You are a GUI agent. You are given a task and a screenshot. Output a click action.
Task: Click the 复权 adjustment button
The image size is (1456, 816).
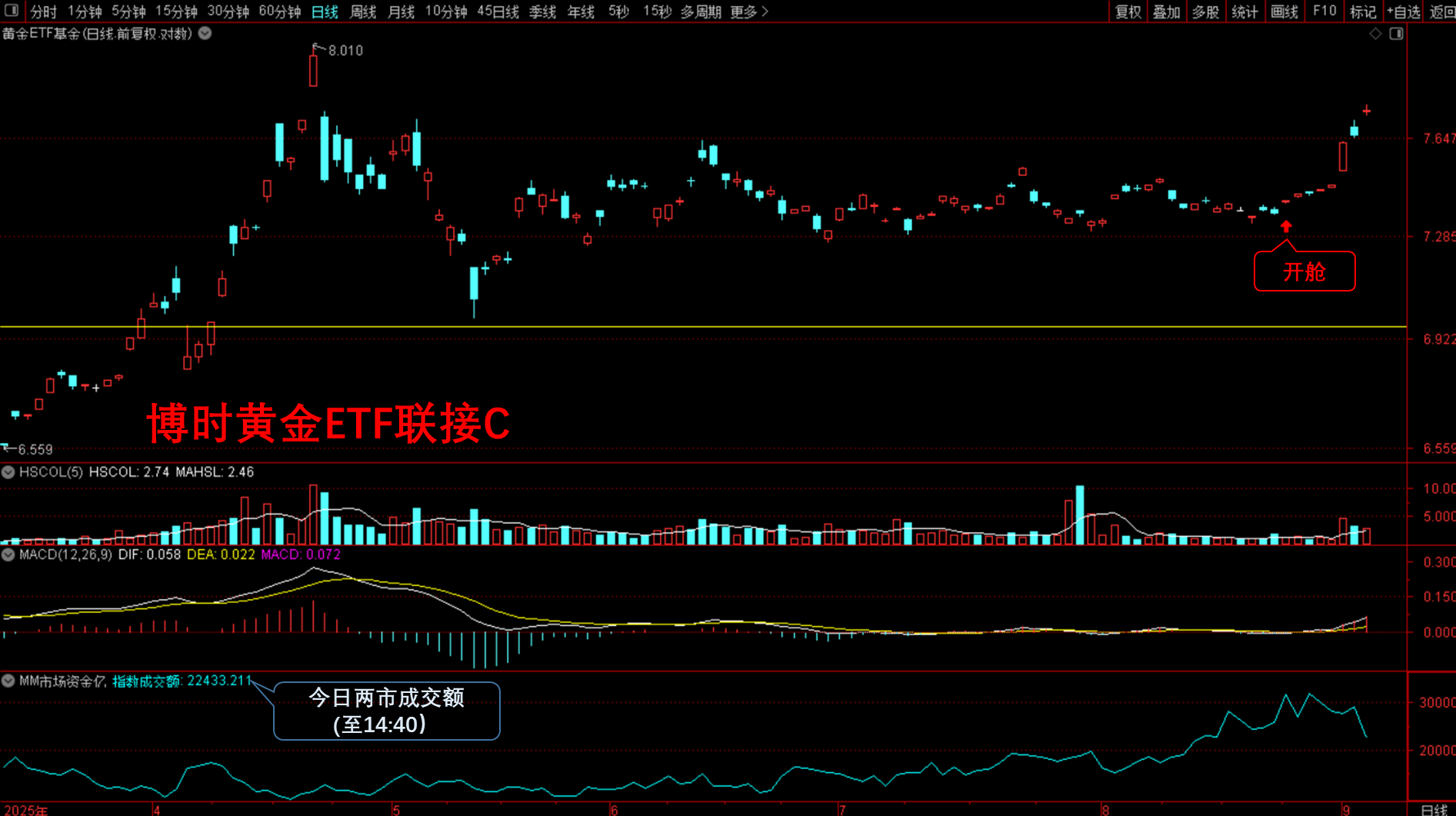click(x=1128, y=12)
